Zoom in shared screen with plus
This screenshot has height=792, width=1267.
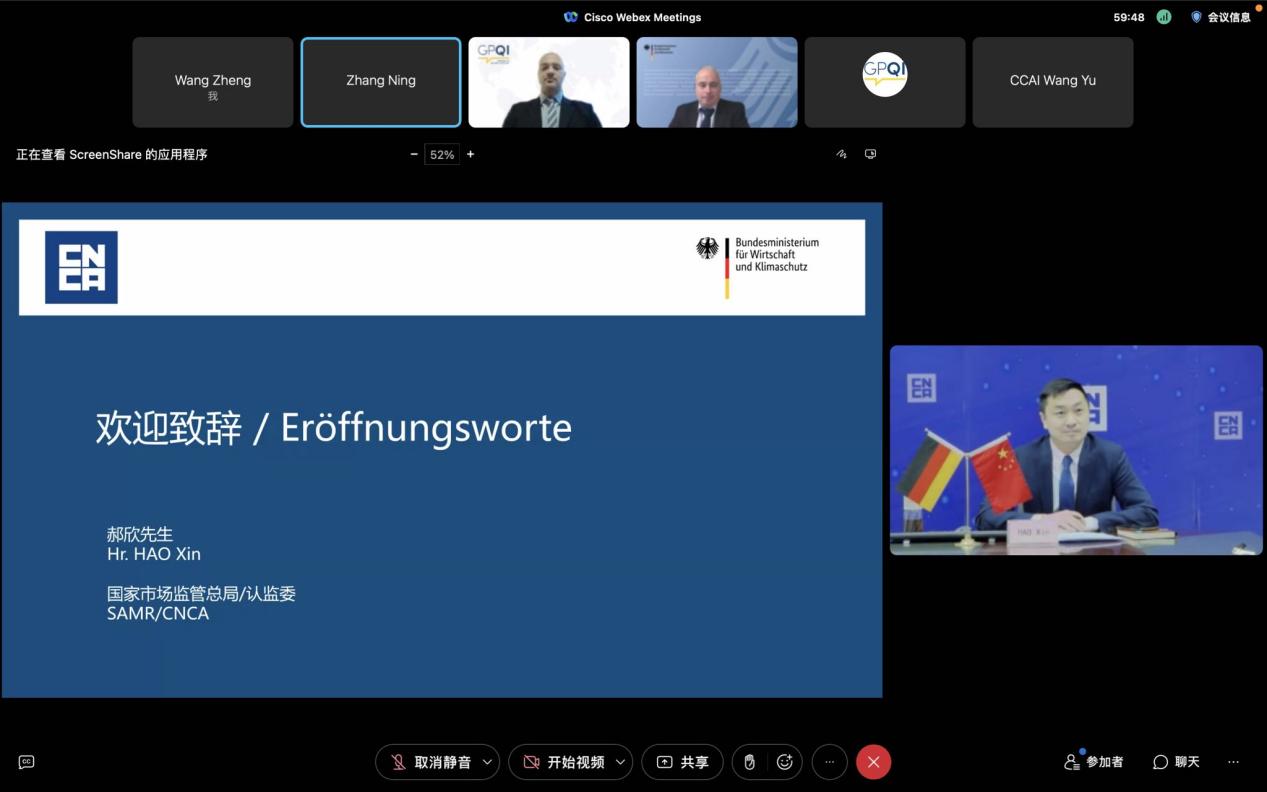tap(470, 154)
